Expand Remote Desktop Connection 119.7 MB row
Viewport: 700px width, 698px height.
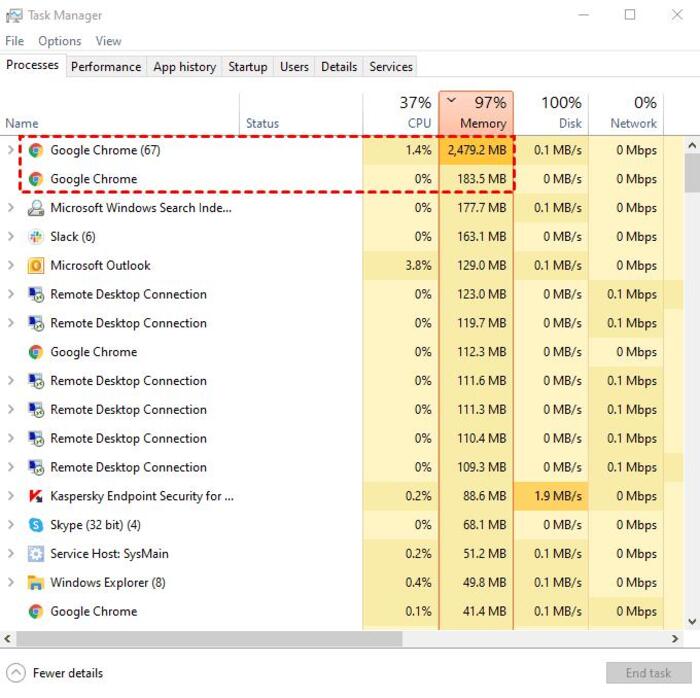pyautogui.click(x=11, y=323)
